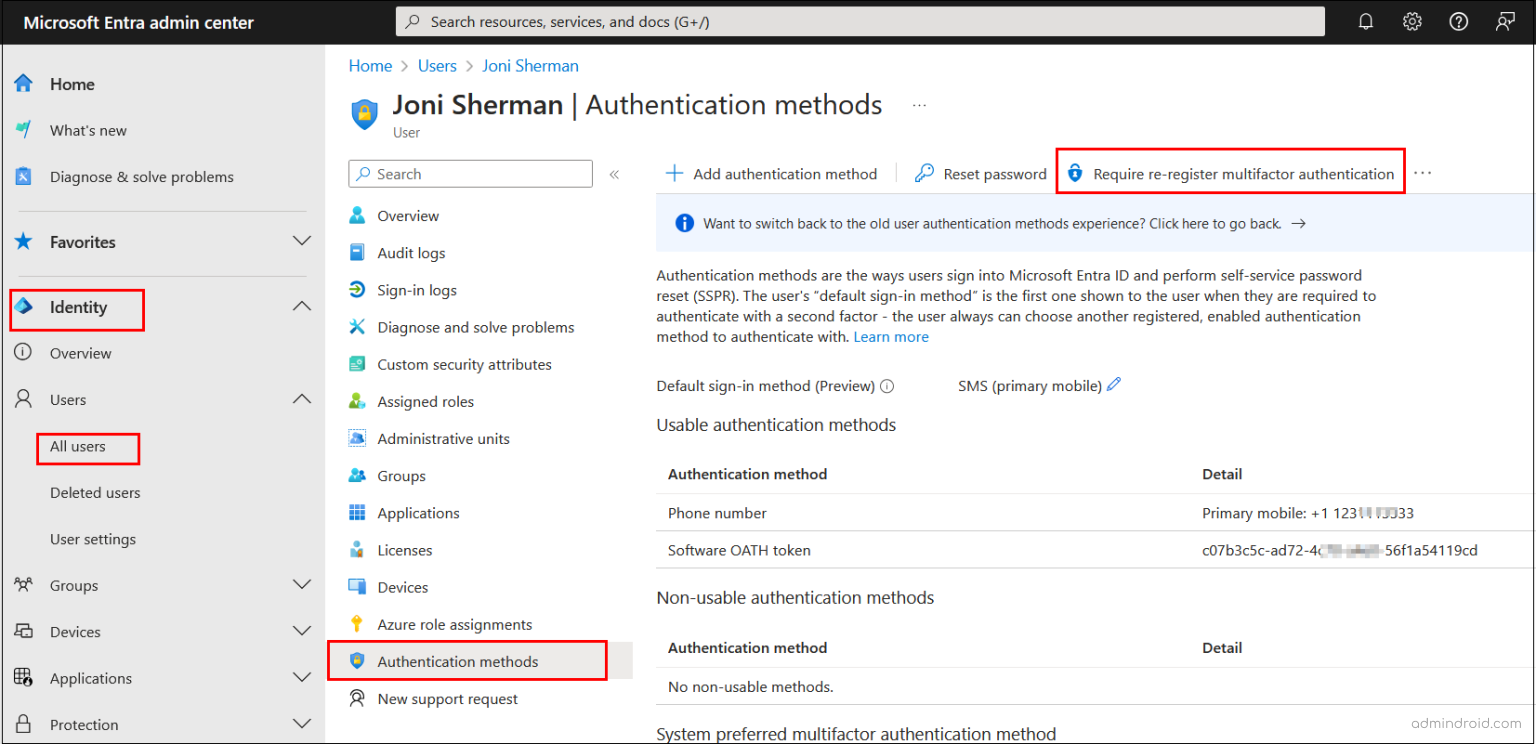This screenshot has height=744, width=1536.
Task: Select Audit logs from the user menu
Action: (412, 252)
